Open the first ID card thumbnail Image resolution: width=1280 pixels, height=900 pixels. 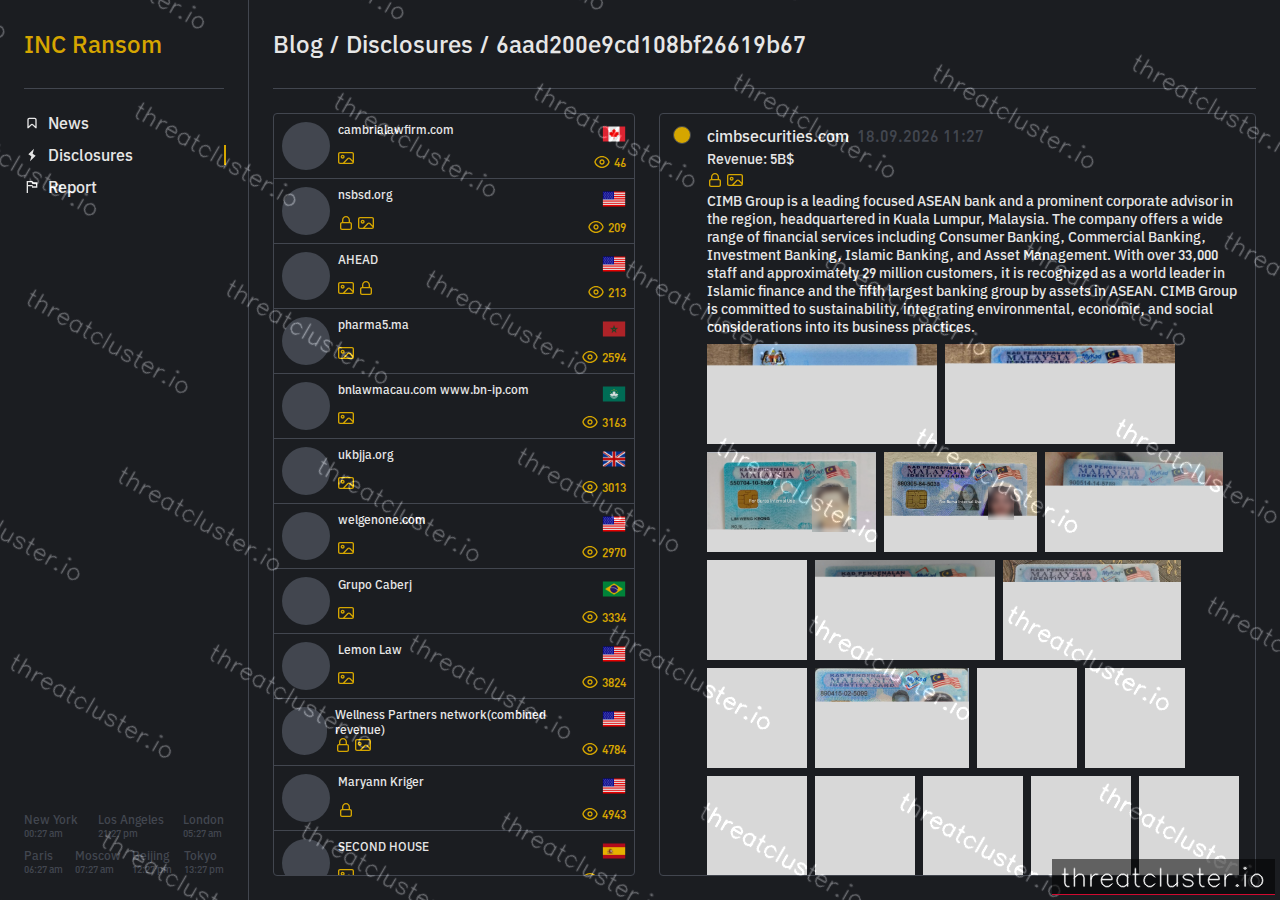pyautogui.click(x=822, y=394)
